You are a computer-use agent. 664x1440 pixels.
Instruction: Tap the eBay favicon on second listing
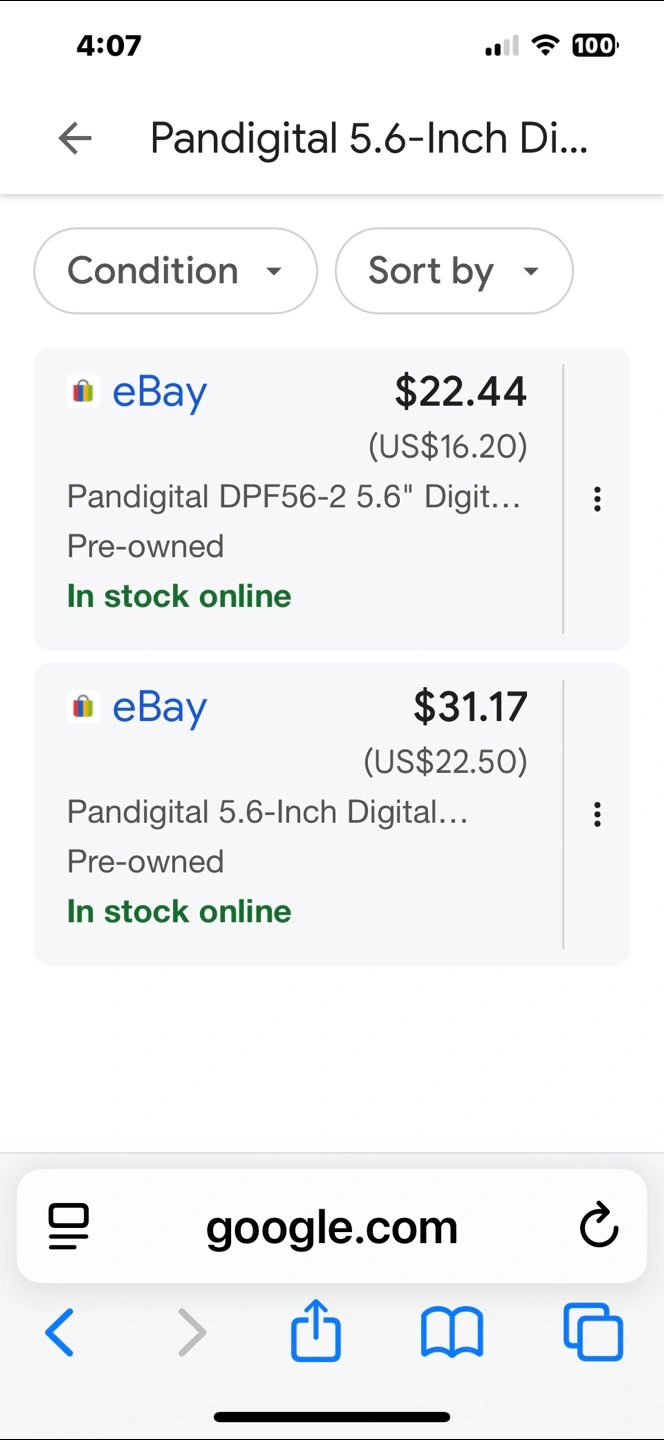click(83, 707)
